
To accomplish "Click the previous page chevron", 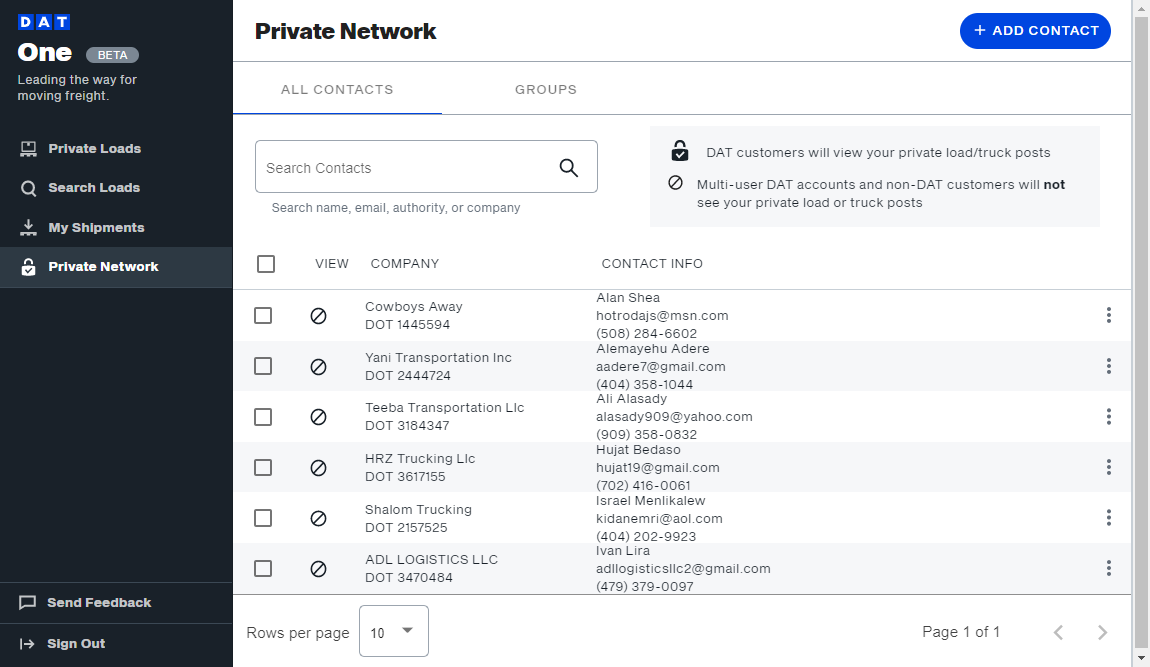I will coord(1058,631).
